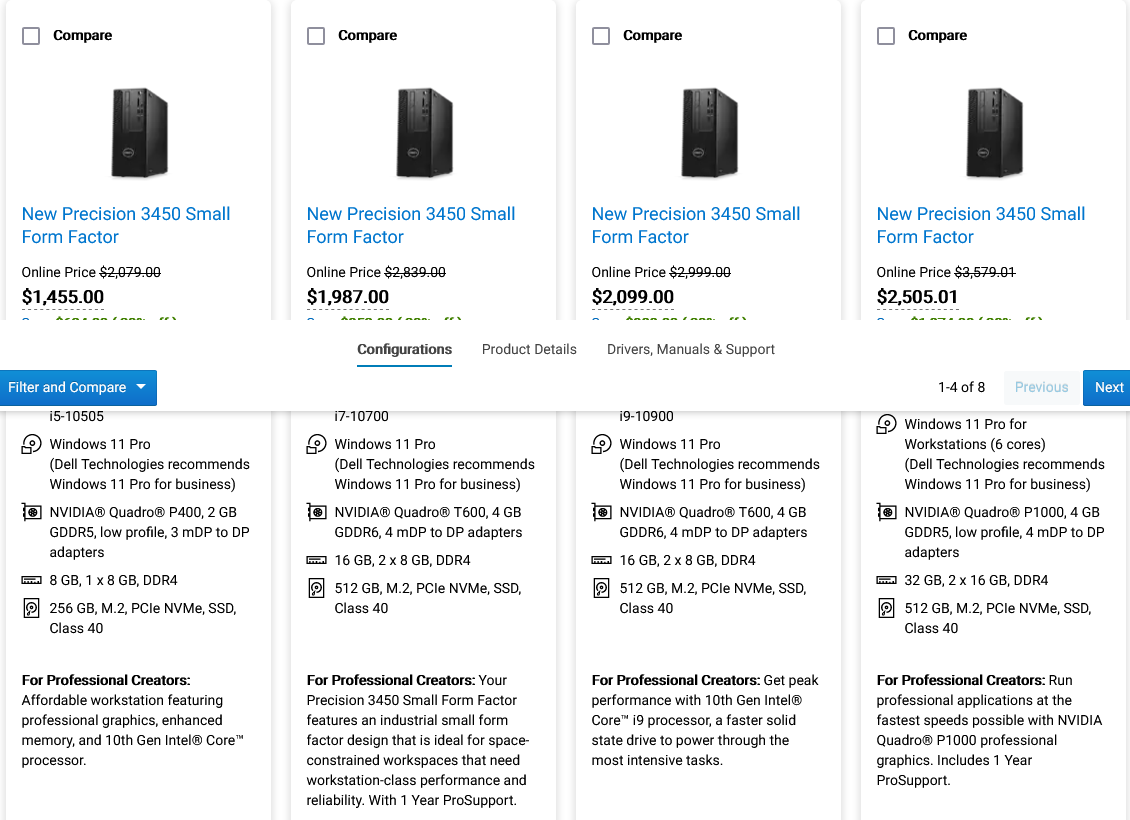Click OS icon beside Windows 11 Pro, i9-10900 card

tap(601, 444)
